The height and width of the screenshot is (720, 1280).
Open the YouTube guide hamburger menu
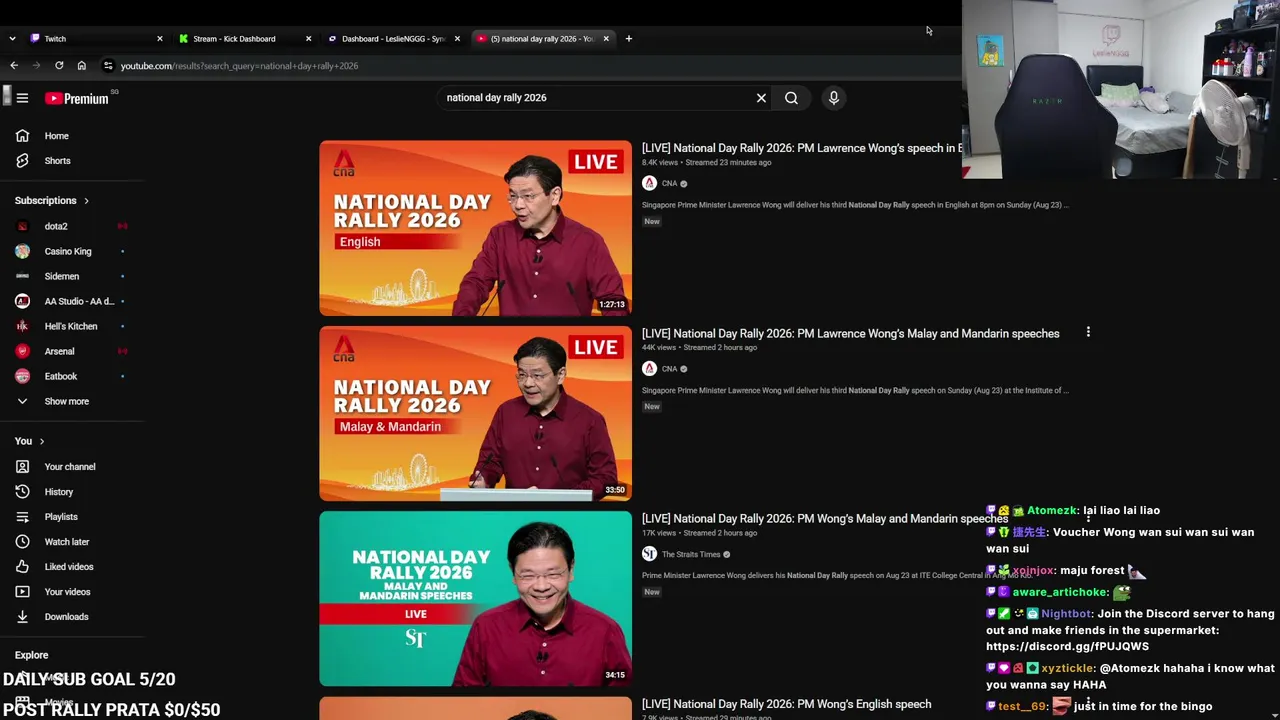(22, 98)
